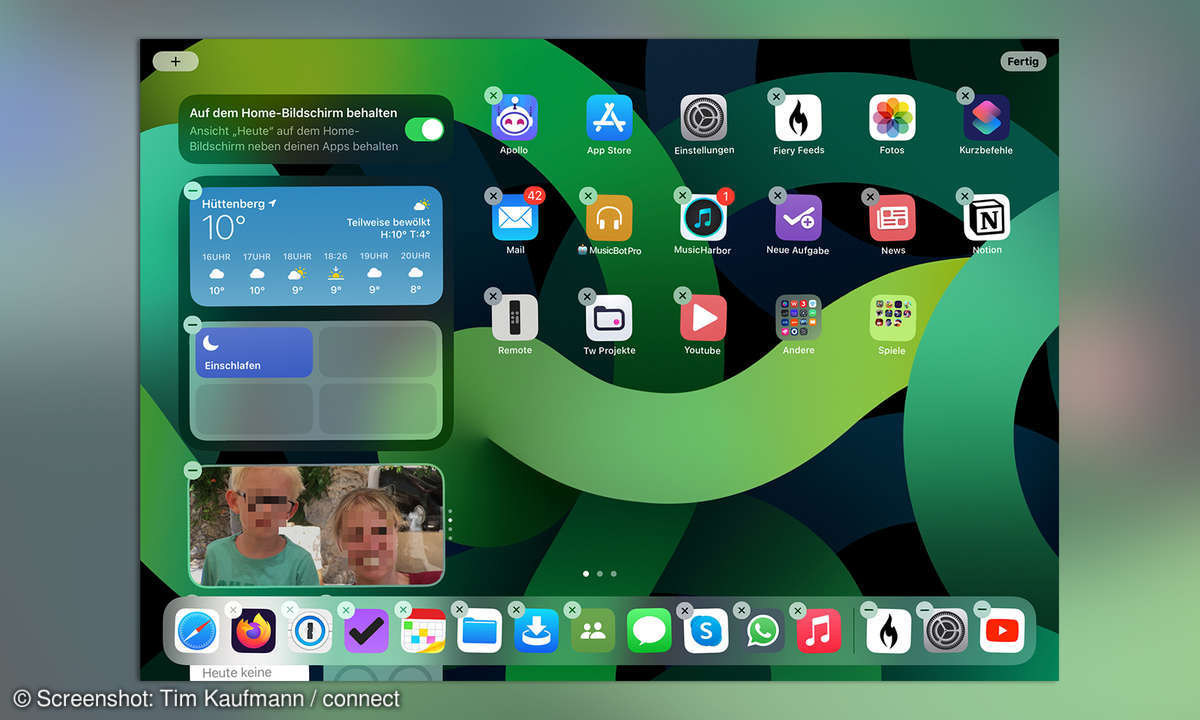
Task: Open the Remote app icon
Action: coord(515,318)
